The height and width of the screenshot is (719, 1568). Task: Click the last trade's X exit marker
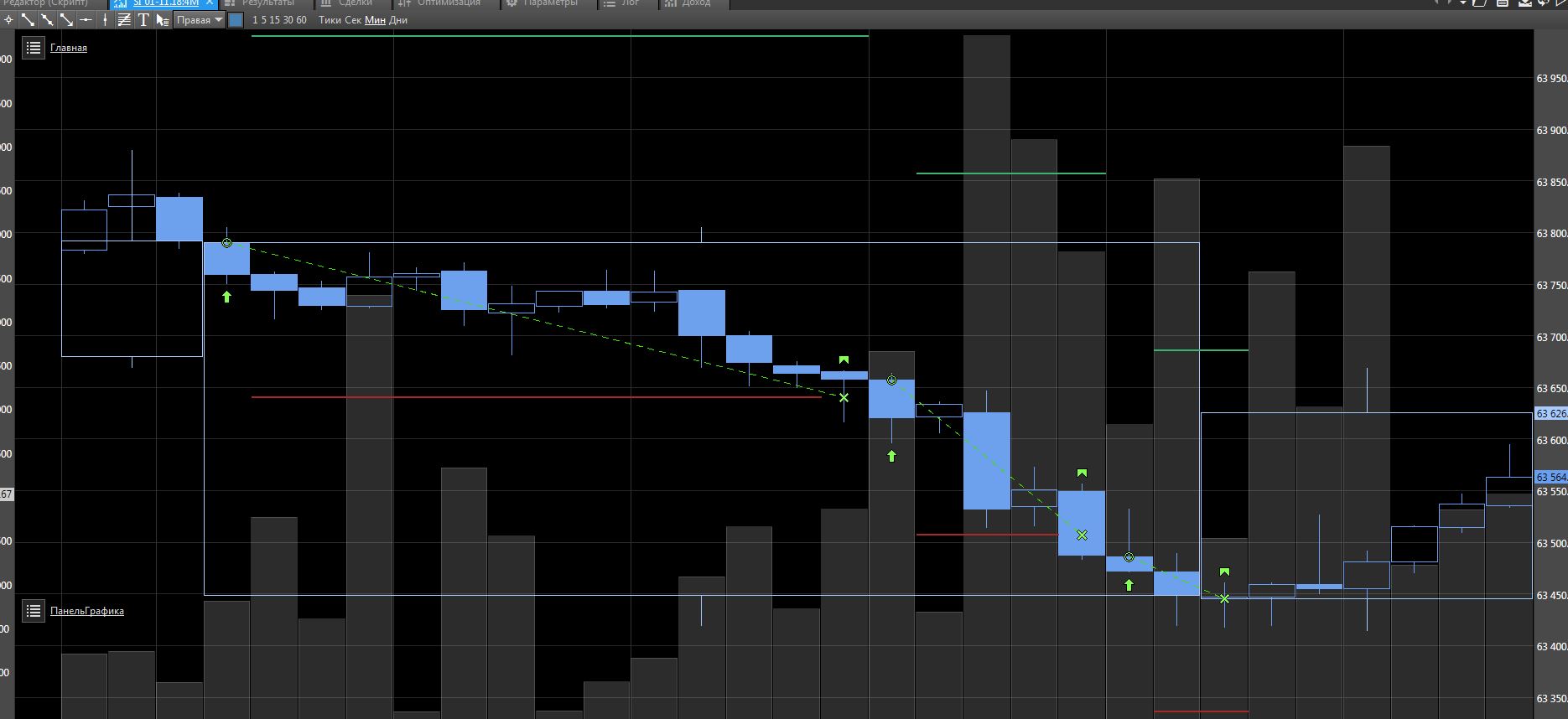(1224, 598)
